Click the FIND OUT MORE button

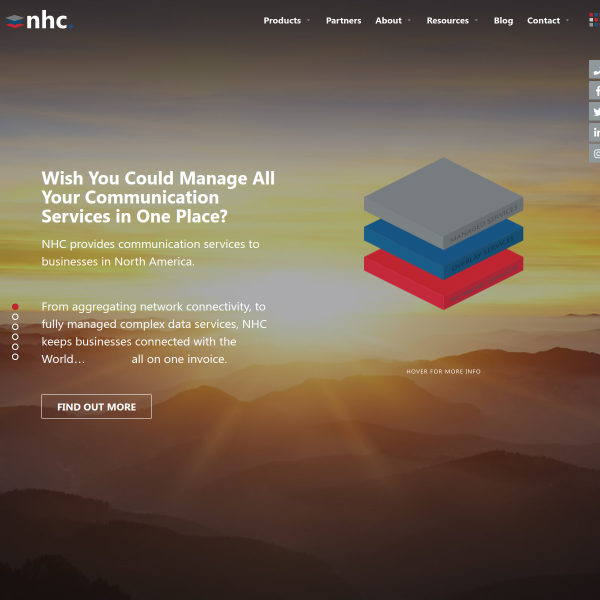click(x=96, y=406)
